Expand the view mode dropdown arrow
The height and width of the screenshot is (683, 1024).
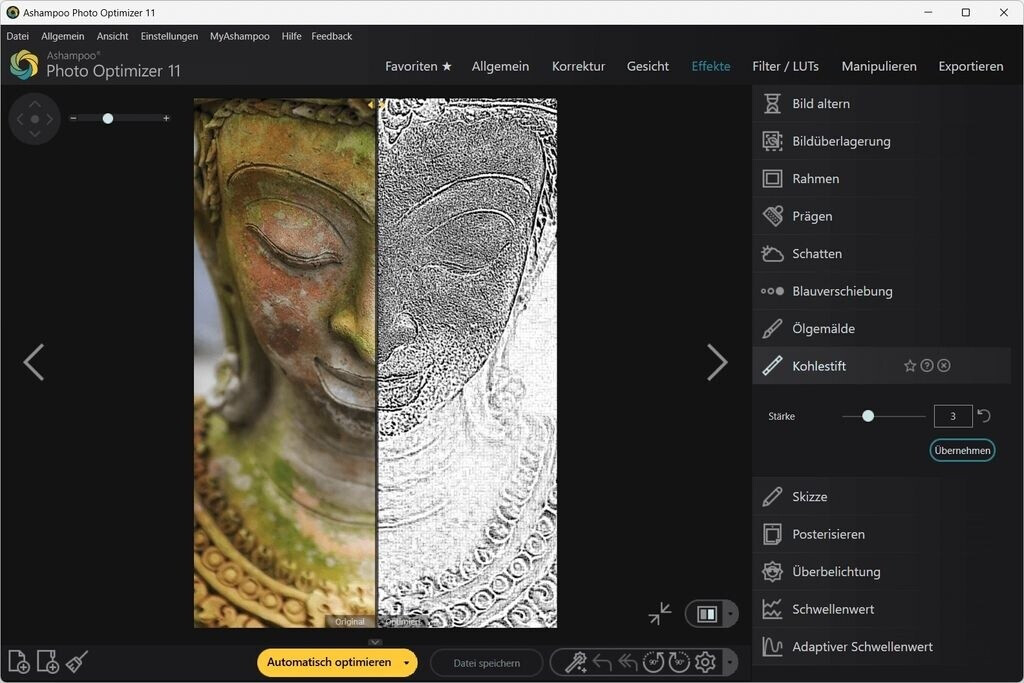(x=731, y=614)
